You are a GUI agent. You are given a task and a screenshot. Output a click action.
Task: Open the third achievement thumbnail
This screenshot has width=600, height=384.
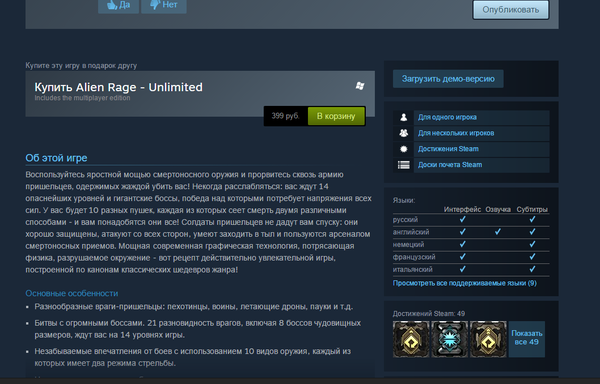click(488, 339)
